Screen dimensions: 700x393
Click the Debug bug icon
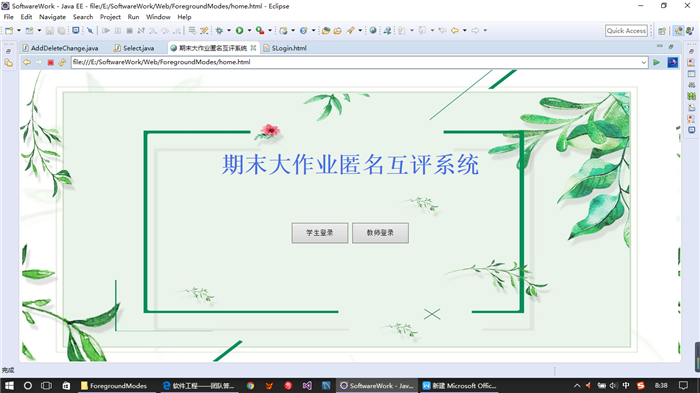tap(219, 30)
